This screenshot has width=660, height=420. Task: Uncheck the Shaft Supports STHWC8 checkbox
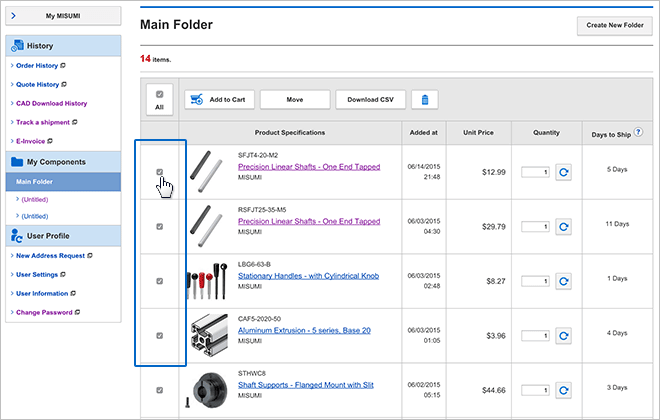(x=160, y=390)
